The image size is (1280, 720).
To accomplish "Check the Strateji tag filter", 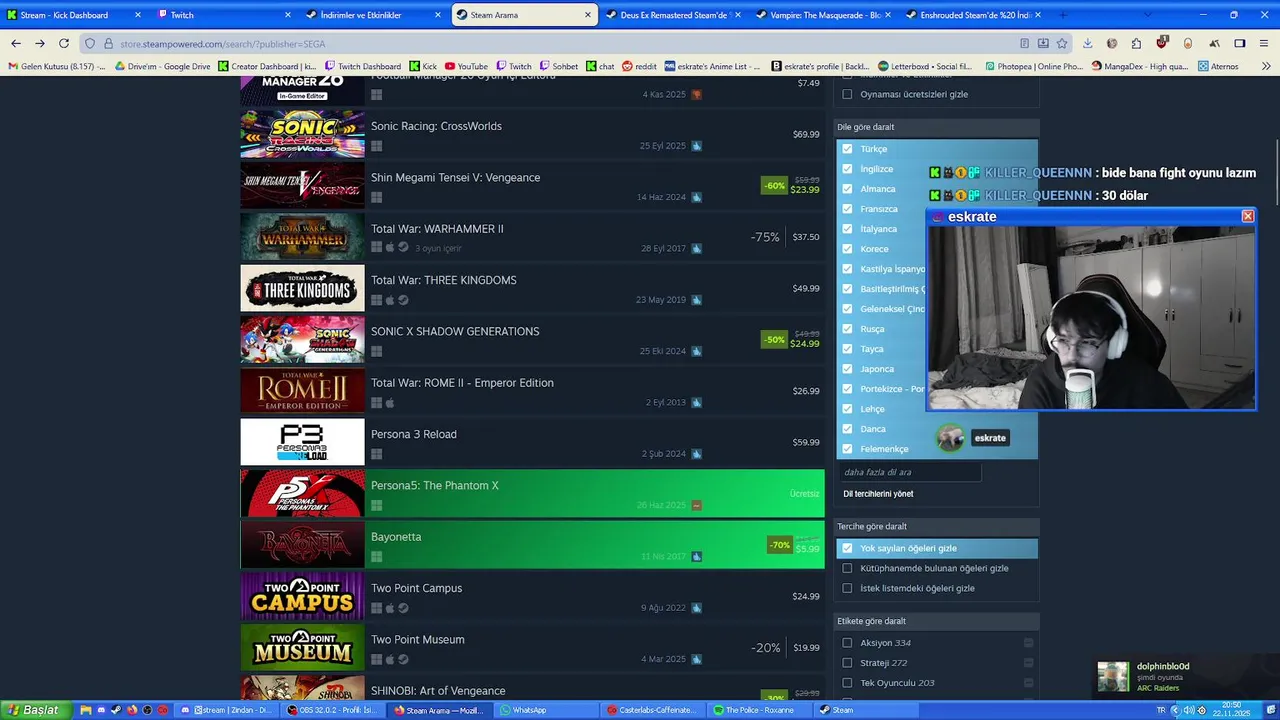I will coord(847,663).
